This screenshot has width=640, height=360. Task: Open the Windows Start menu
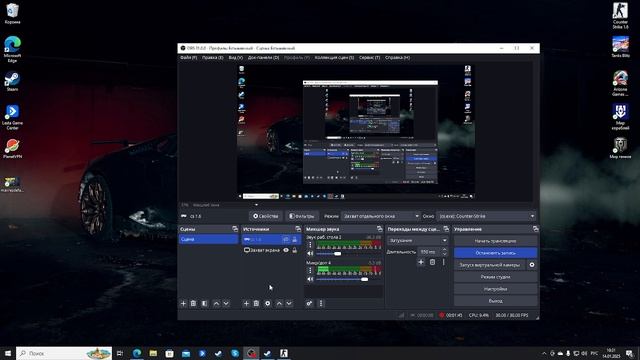pyautogui.click(x=7, y=353)
